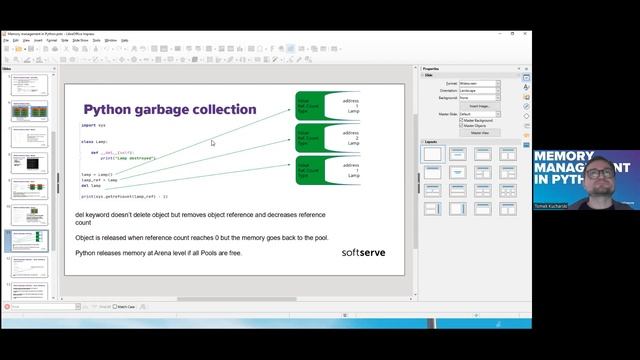The height and width of the screenshot is (360, 640).
Task: Open the Slide Transition deck in sidebar
Action: point(526,126)
